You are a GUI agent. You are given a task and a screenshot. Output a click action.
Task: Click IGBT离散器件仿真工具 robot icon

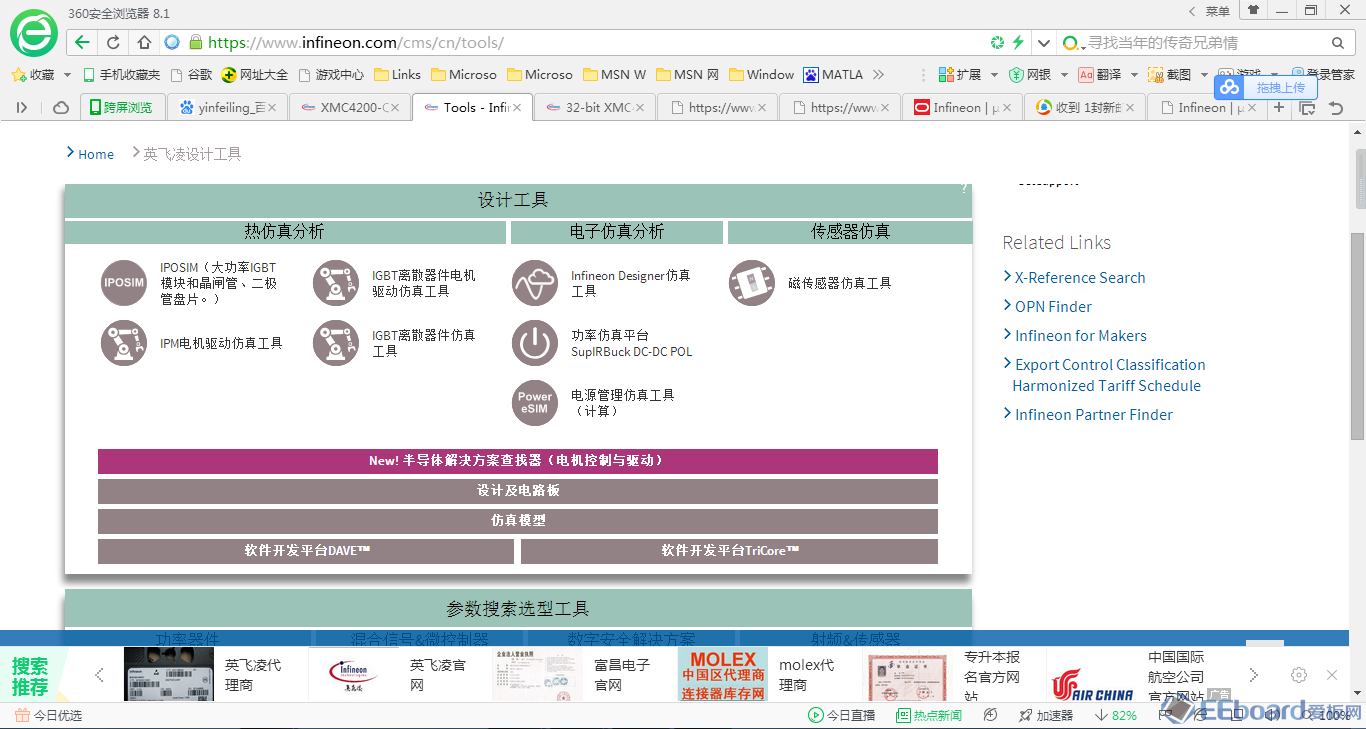pos(336,343)
